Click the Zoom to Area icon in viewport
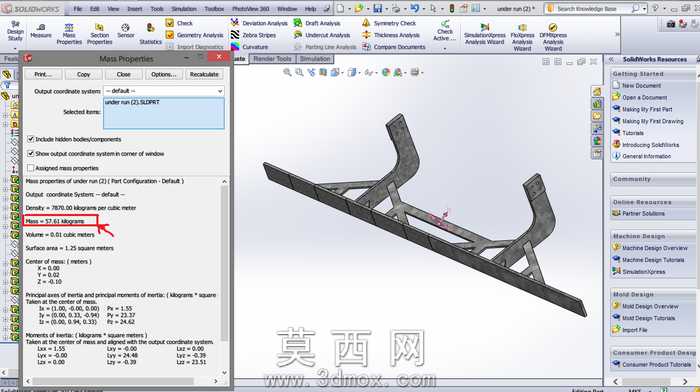This screenshot has height=392, width=700. [x=299, y=72]
